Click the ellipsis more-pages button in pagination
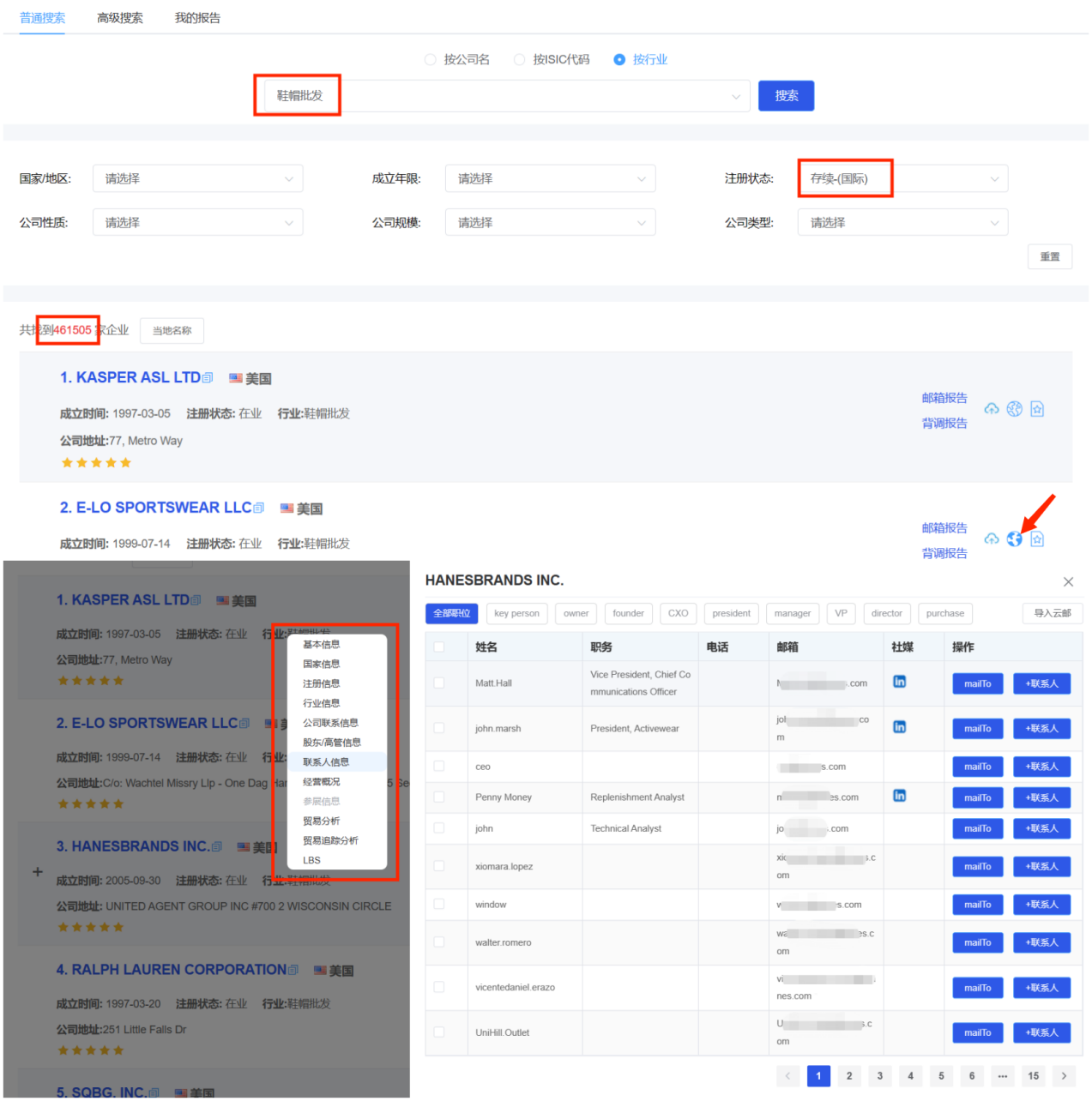This screenshot has width=1092, height=1101. pyautogui.click(x=1003, y=1076)
